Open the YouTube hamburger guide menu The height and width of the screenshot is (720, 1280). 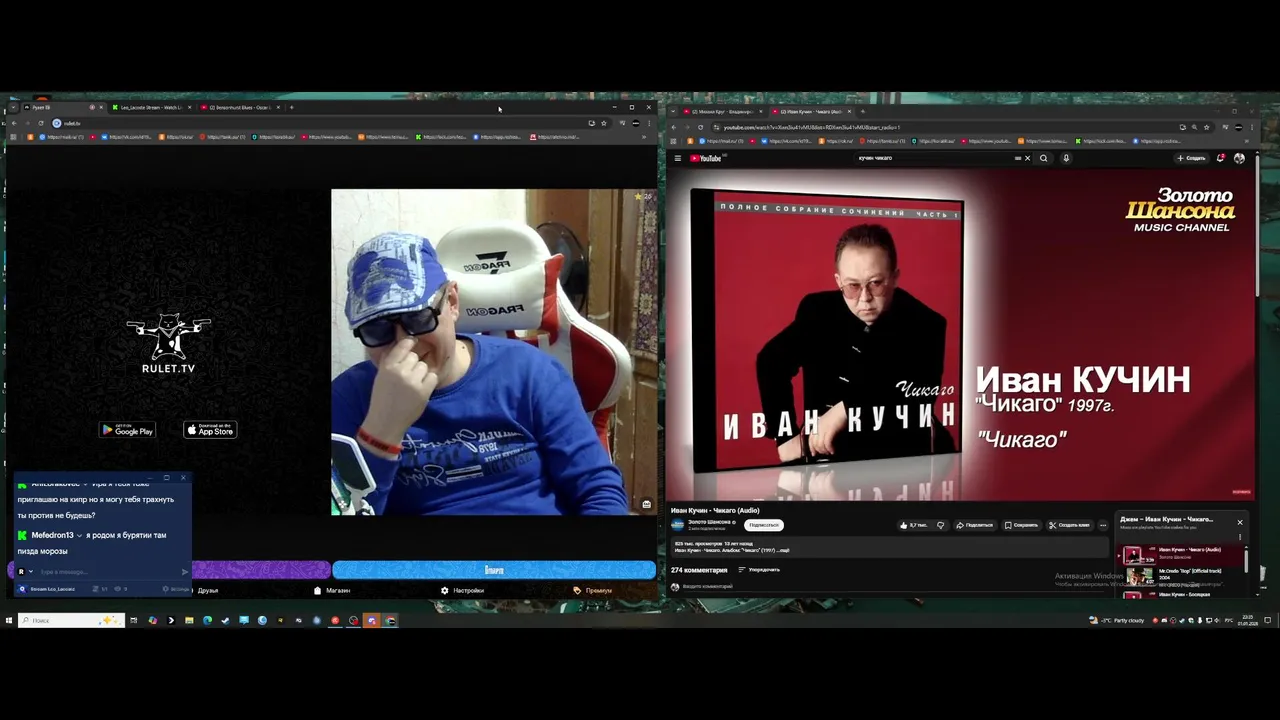677,158
